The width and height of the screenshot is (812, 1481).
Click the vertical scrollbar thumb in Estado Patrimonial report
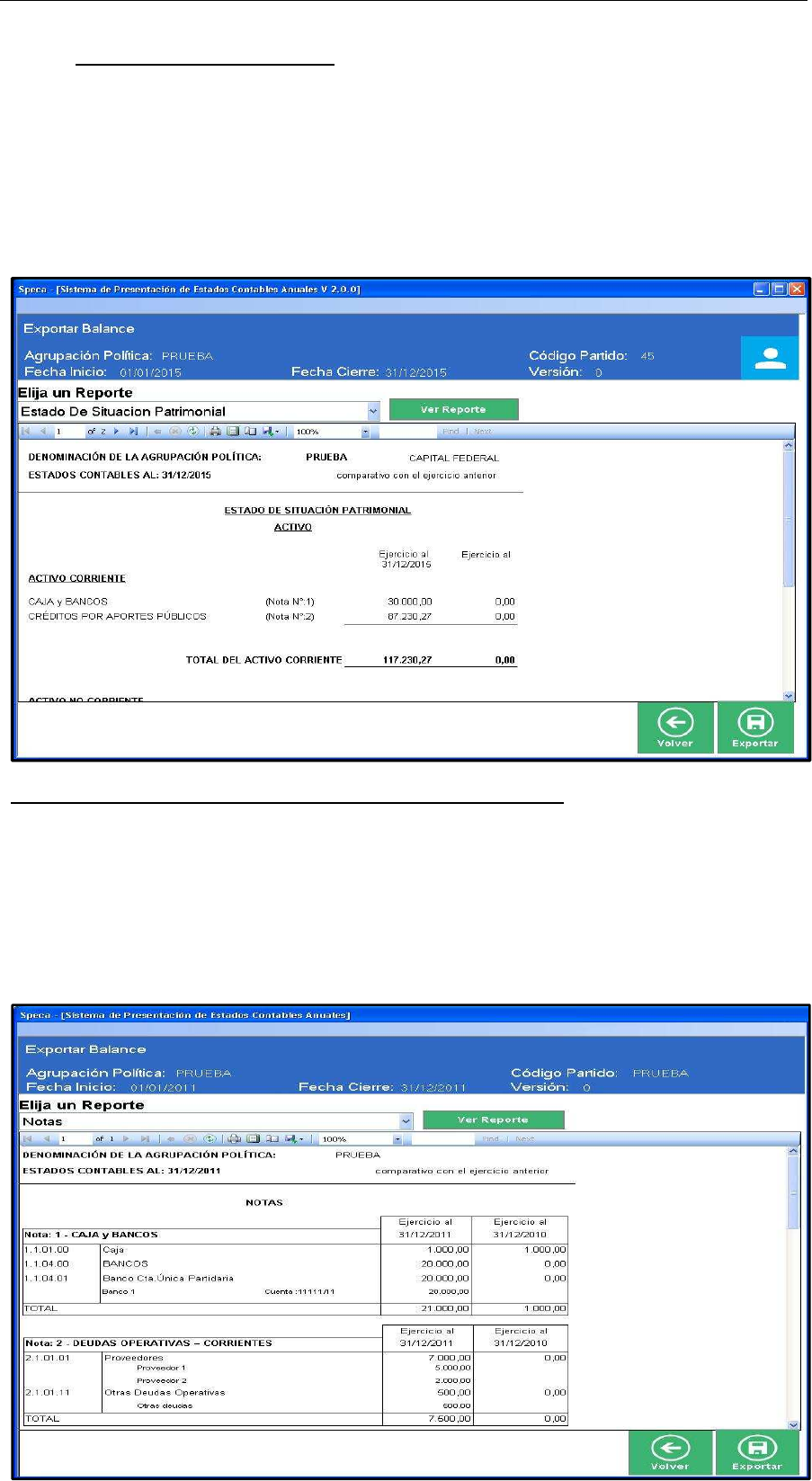pyautogui.click(x=789, y=520)
